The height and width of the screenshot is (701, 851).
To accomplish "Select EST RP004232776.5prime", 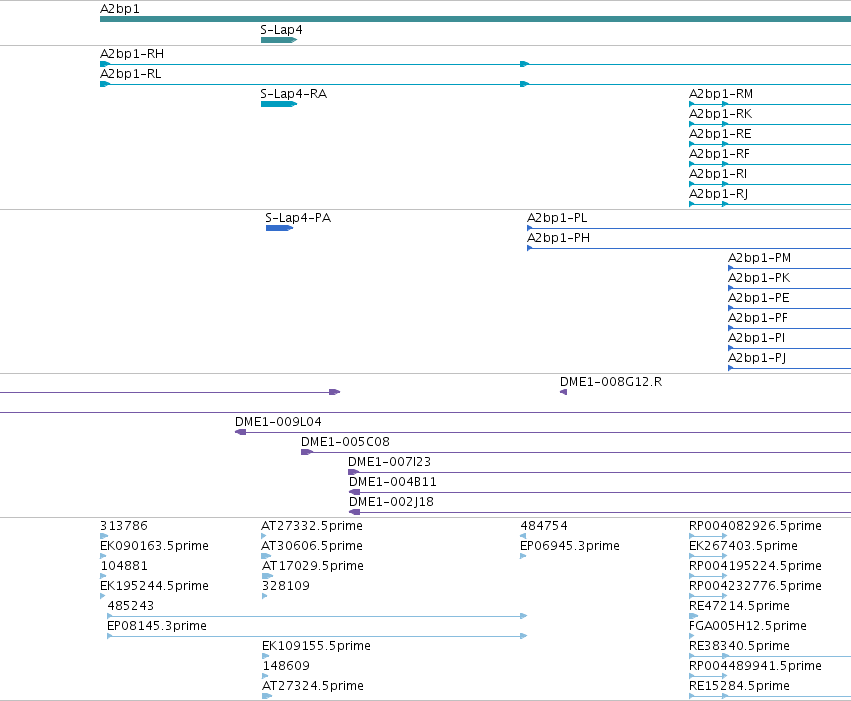I will tap(755, 587).
